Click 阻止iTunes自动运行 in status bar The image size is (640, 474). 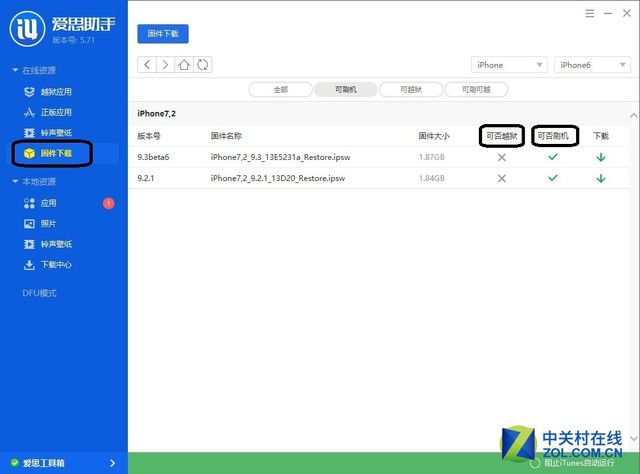[x=579, y=463]
